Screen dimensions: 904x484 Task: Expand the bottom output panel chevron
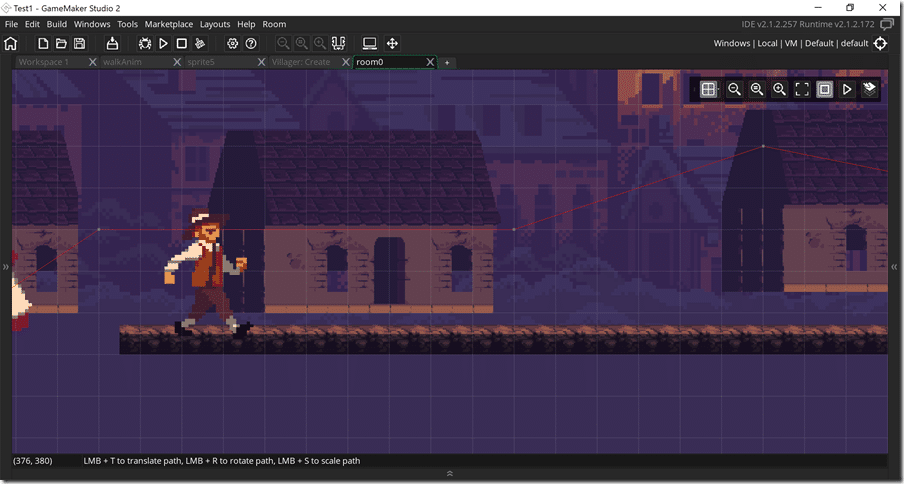(450, 474)
